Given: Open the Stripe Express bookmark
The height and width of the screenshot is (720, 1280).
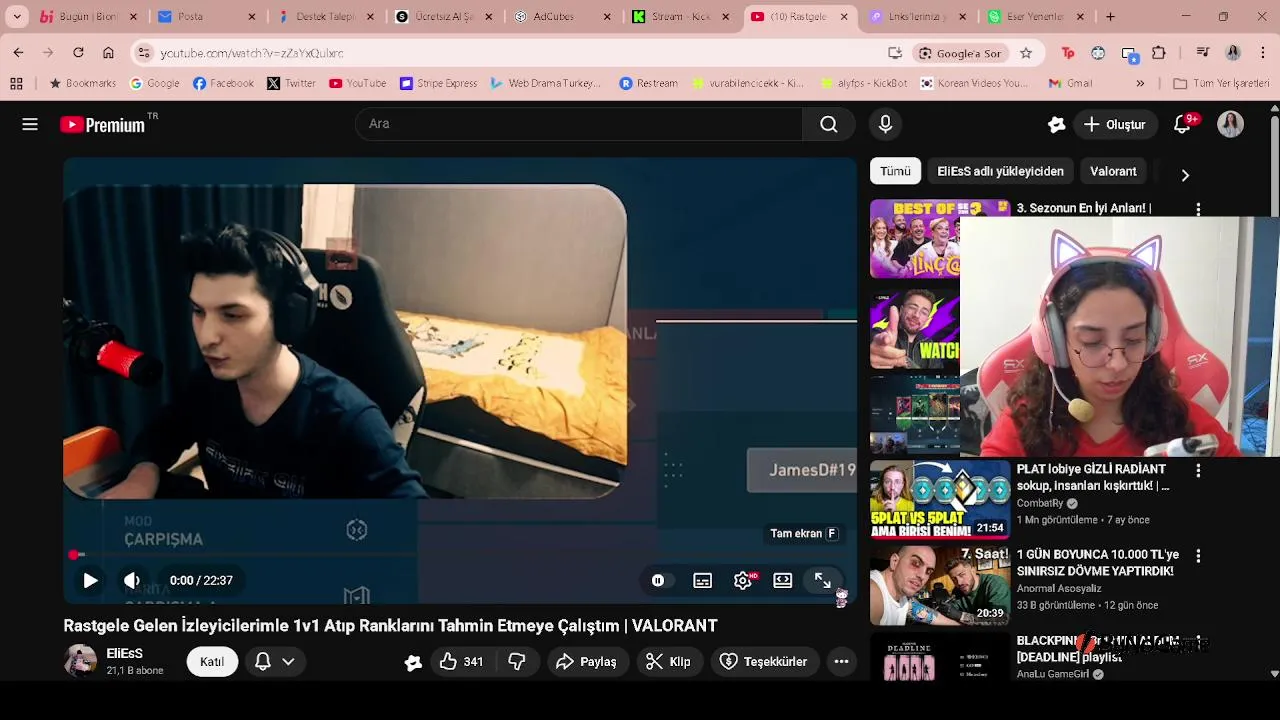Looking at the screenshot, I should 438,83.
